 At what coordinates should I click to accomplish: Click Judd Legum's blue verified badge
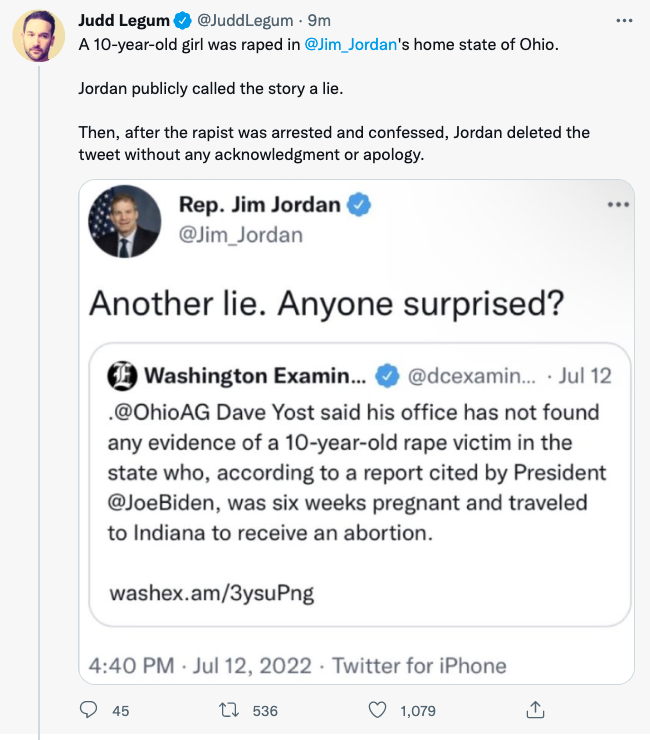pos(181,19)
